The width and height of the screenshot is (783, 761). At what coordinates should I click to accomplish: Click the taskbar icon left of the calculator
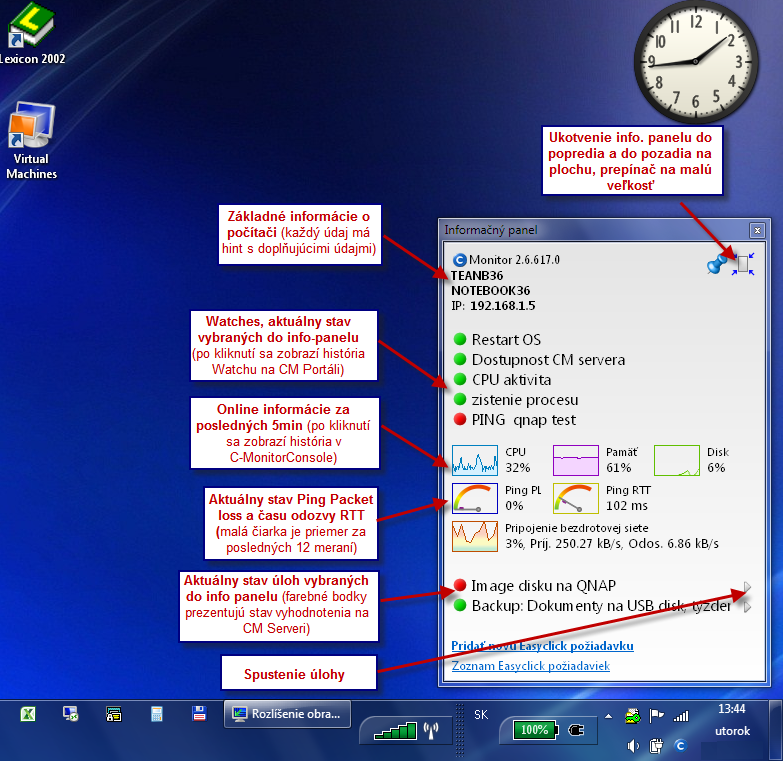(x=114, y=714)
